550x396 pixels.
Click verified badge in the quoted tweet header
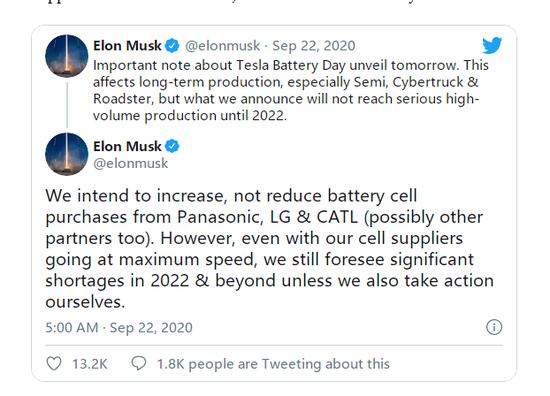172,46
